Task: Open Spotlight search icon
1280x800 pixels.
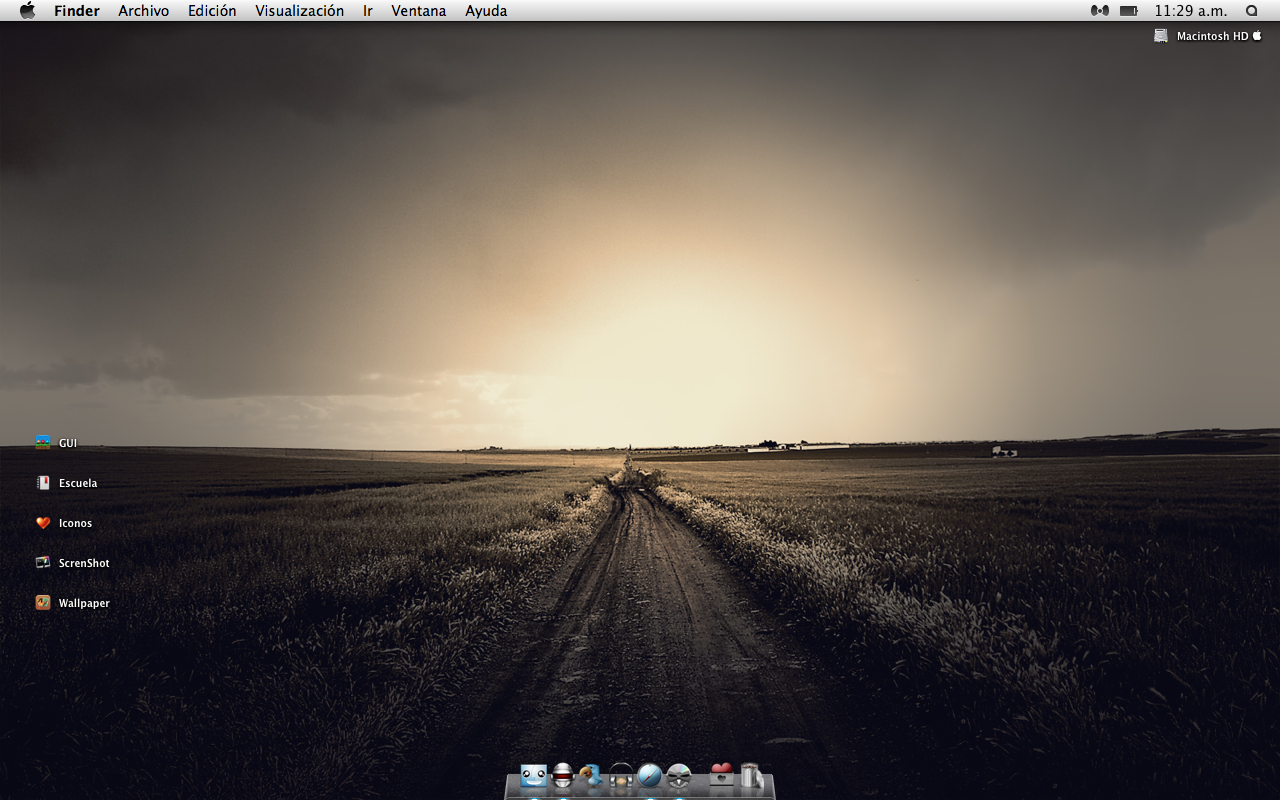Action: pos(1252,11)
